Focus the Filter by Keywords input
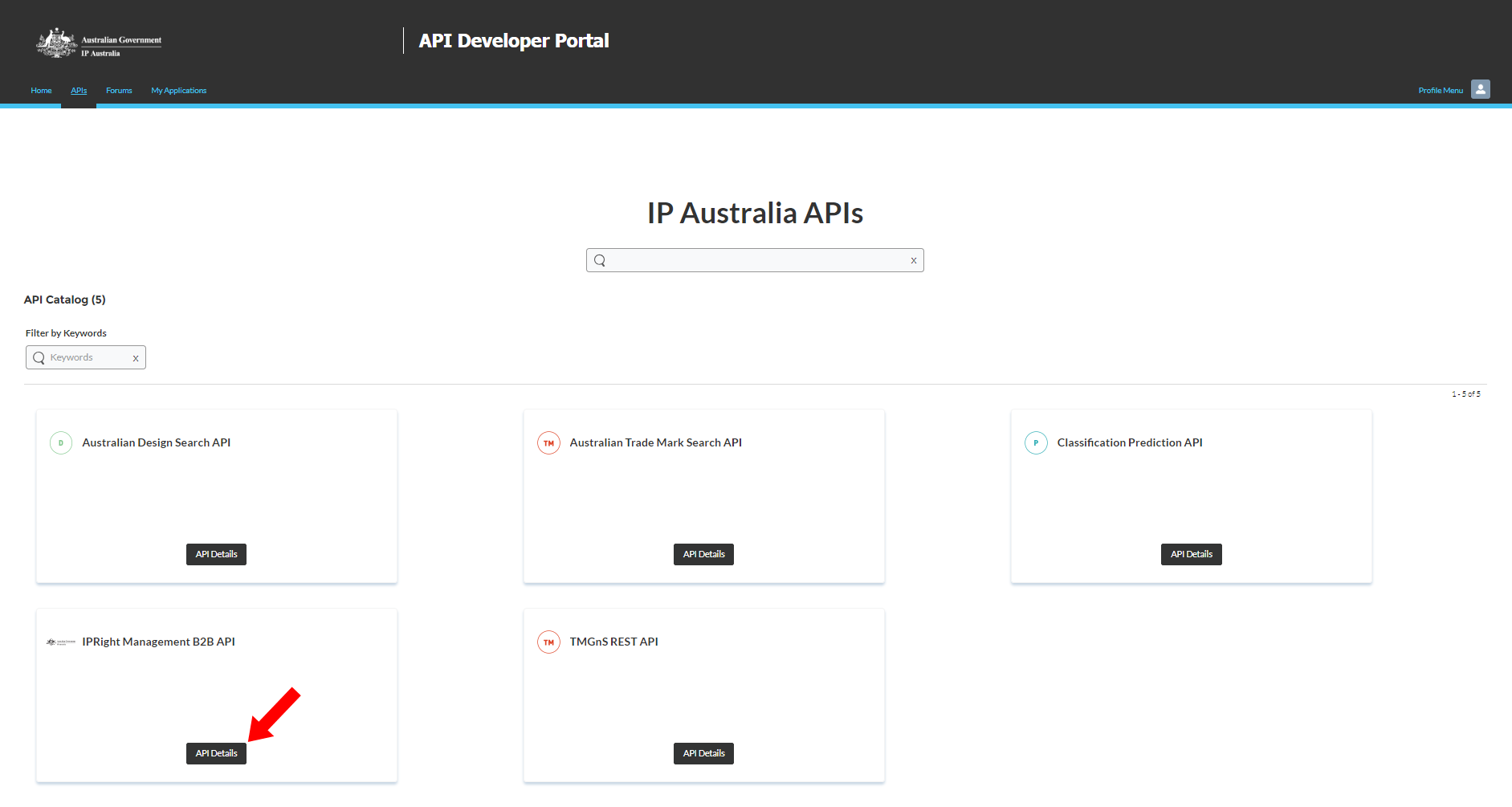This screenshot has height=807, width=1512. point(87,358)
